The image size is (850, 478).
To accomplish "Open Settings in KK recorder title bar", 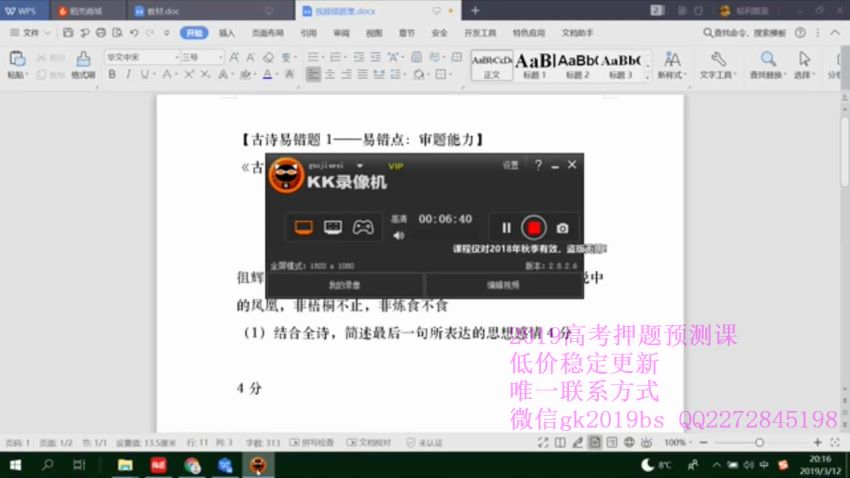I will point(510,165).
